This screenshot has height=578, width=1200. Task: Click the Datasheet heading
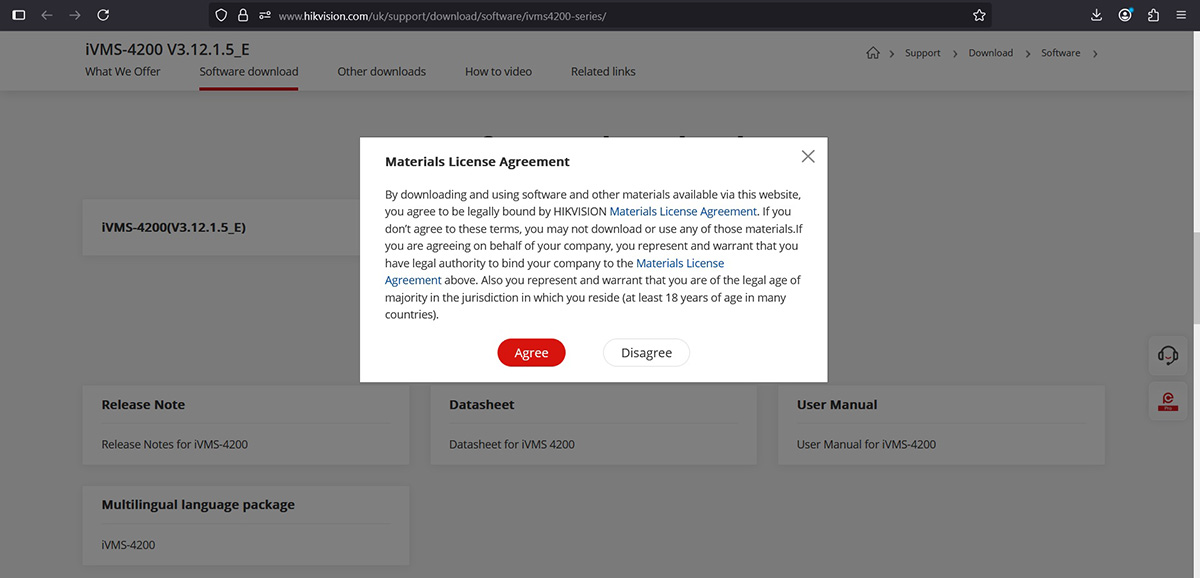[x=482, y=405]
